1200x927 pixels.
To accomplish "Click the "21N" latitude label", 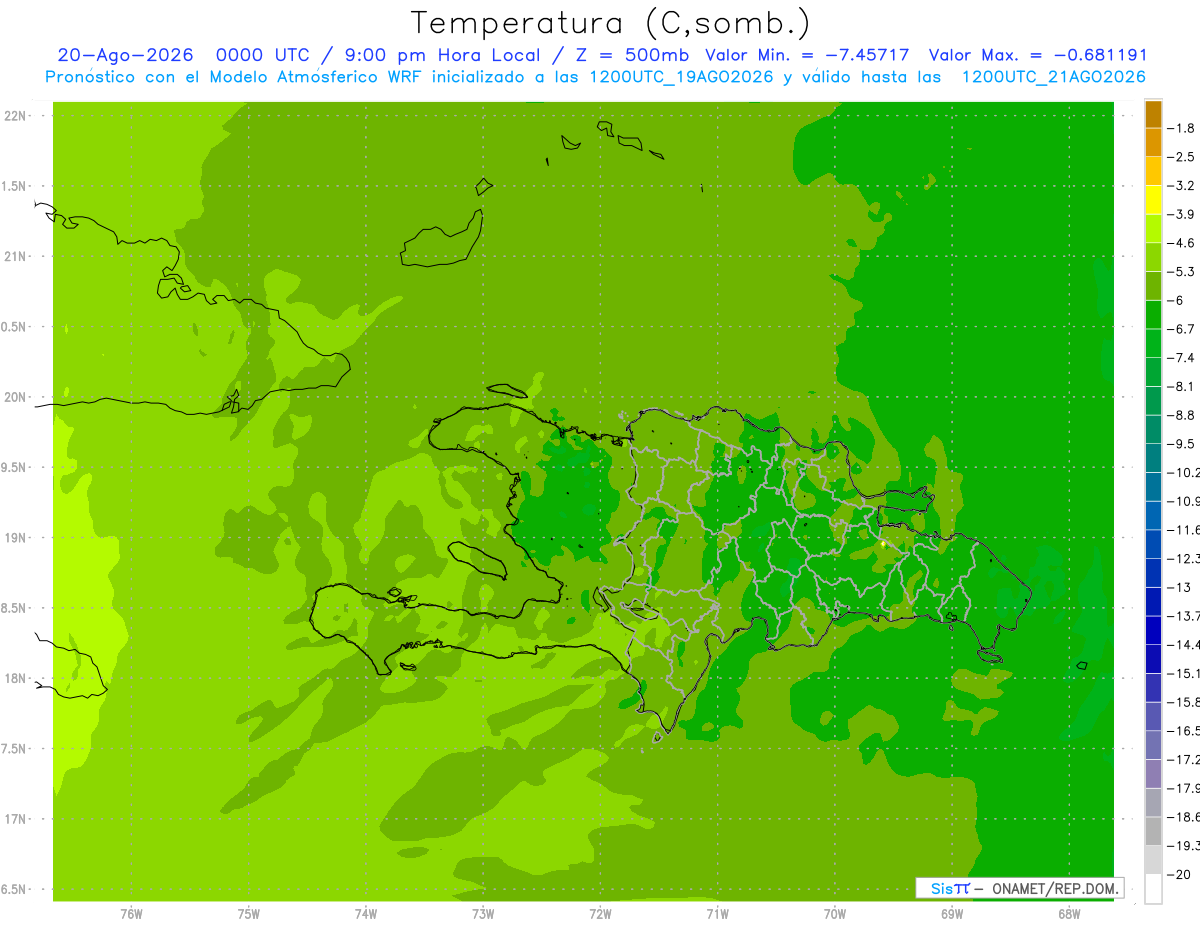I will [x=15, y=256].
